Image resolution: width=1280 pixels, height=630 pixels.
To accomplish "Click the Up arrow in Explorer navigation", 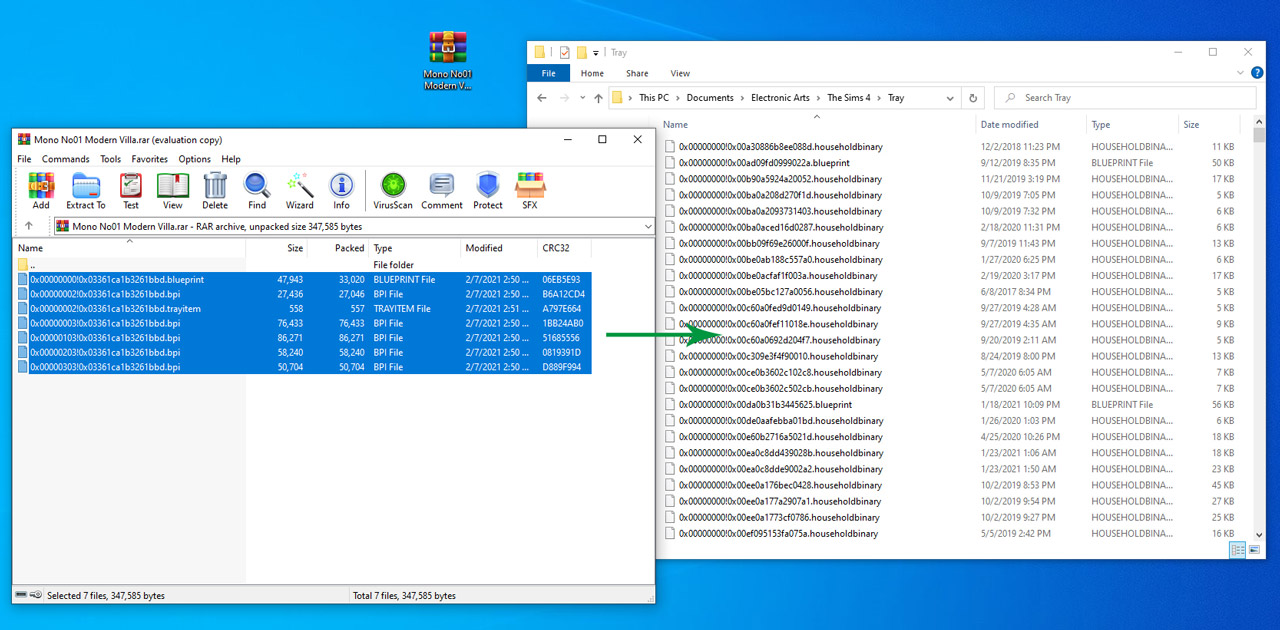I will [x=598, y=98].
